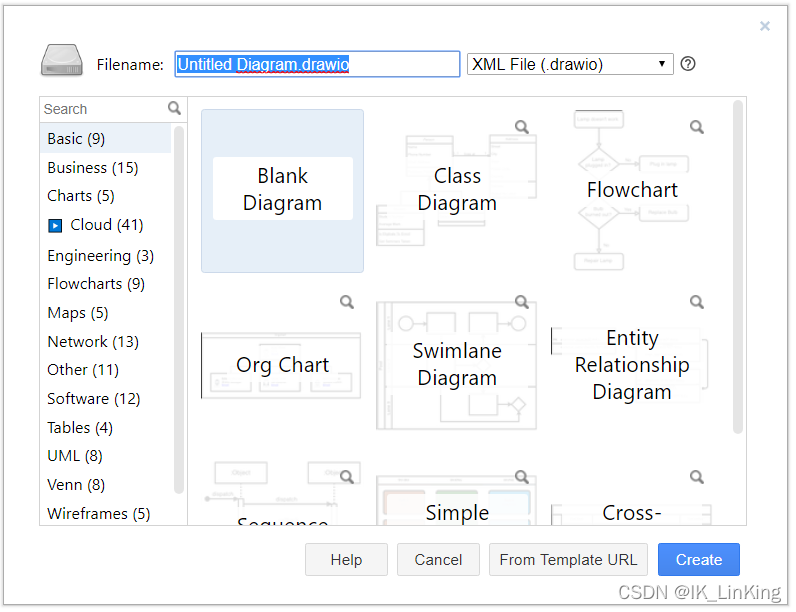796x612 pixels.
Task: Click the From Template URL button
Action: click(568, 559)
